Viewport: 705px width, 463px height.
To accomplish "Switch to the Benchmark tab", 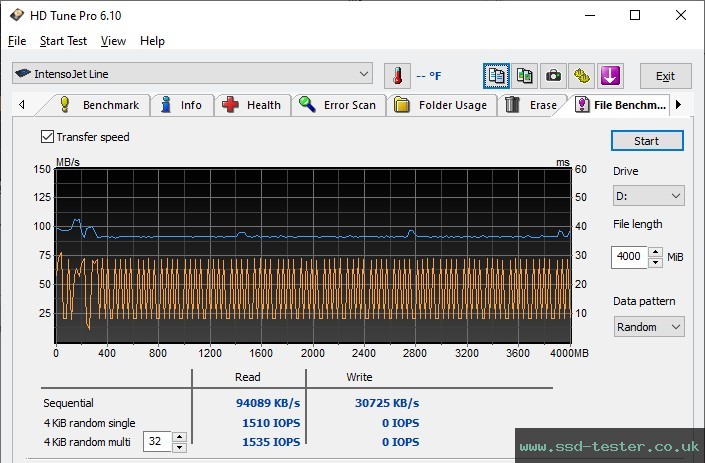I will (x=99, y=105).
